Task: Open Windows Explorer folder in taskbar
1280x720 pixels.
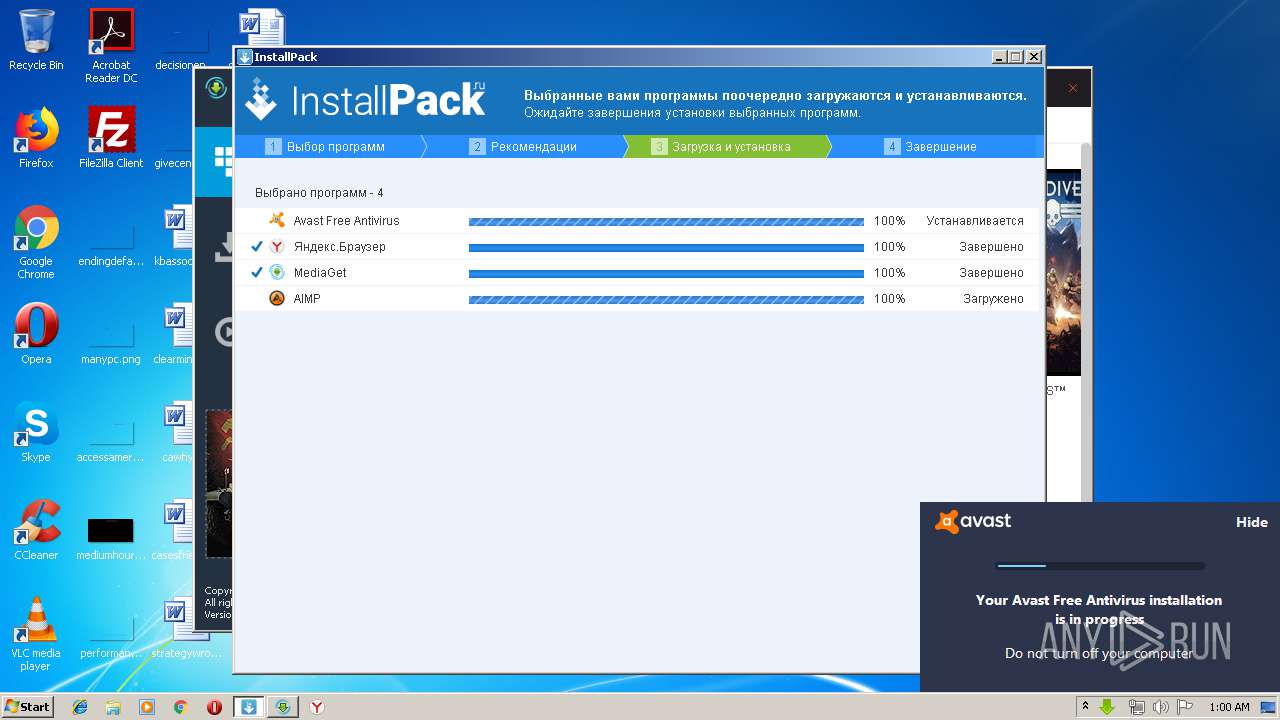Action: pyautogui.click(x=113, y=707)
